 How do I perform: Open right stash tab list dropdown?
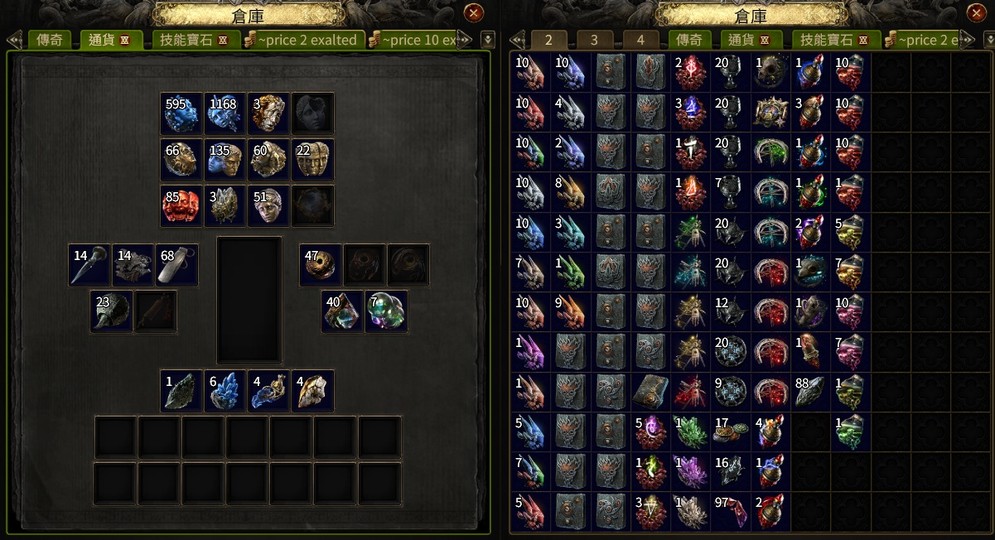989,39
